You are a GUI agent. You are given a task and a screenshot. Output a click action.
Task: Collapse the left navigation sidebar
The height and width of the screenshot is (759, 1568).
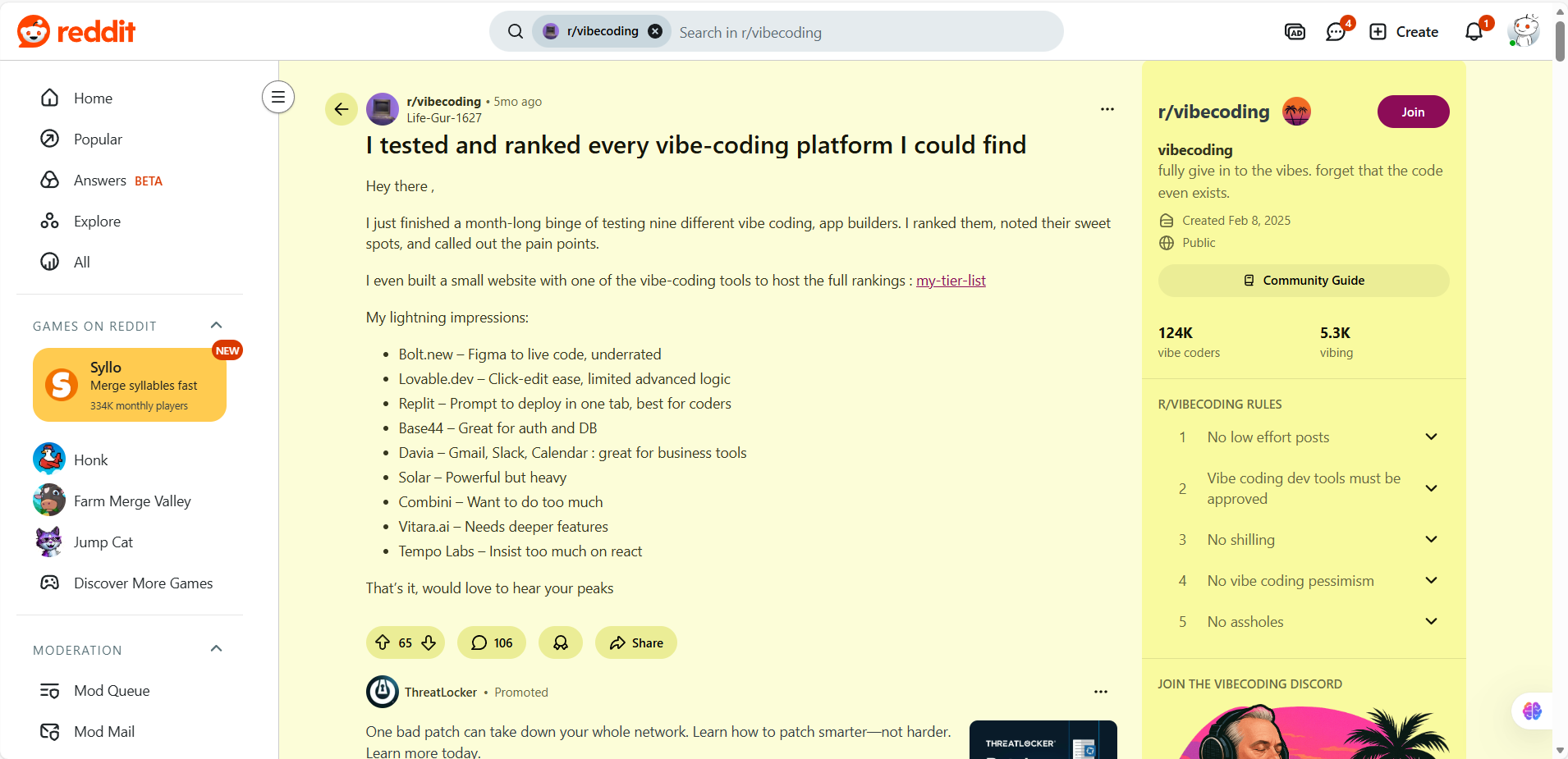coord(278,98)
